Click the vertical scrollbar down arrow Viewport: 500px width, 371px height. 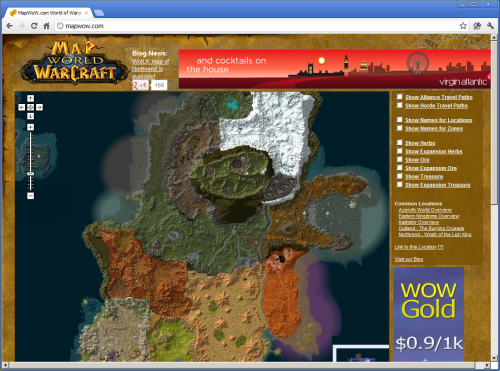click(494, 358)
